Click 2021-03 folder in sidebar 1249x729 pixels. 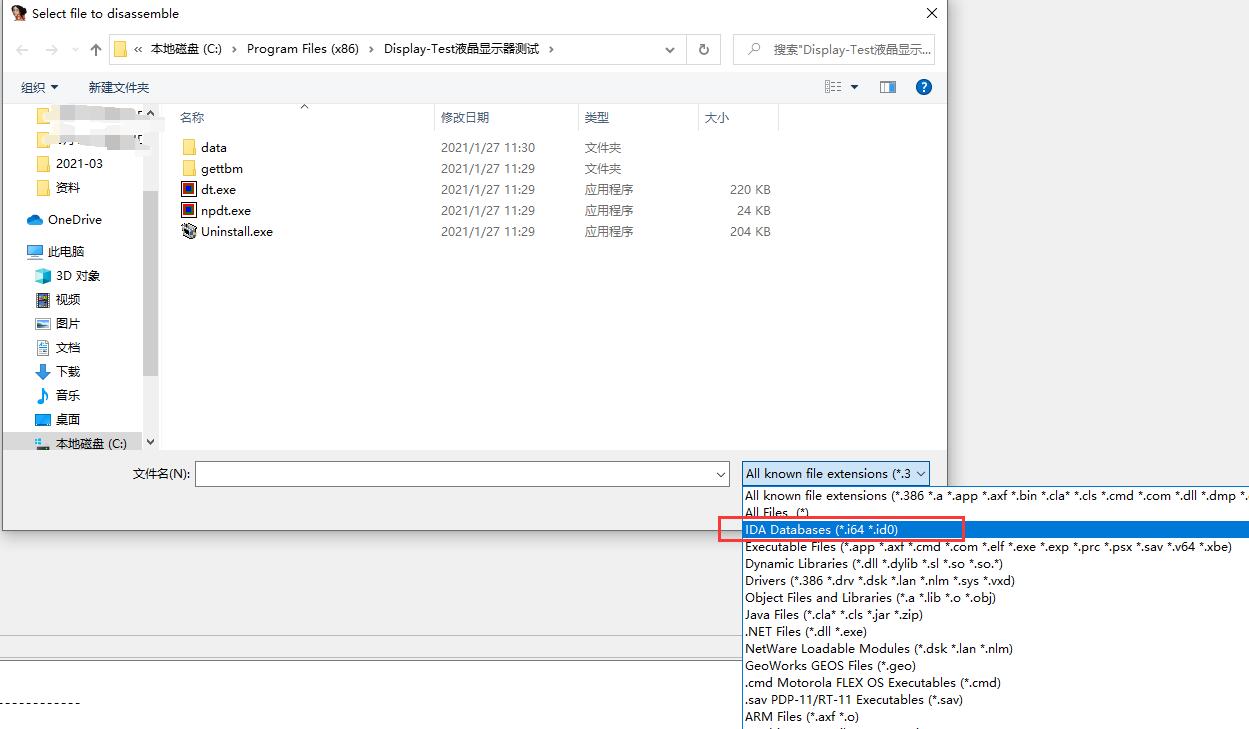[79, 163]
